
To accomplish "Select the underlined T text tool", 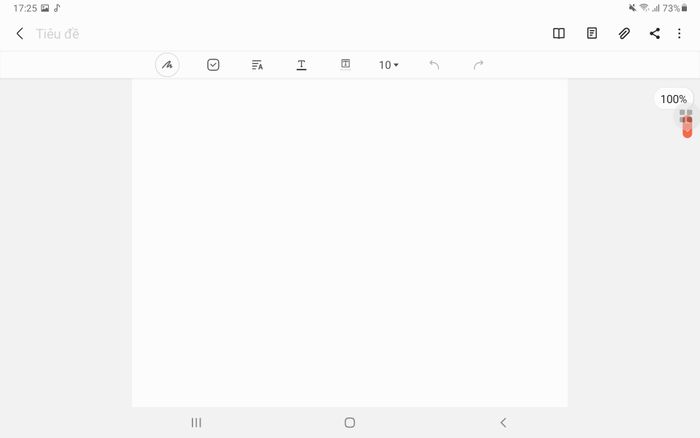I will pos(301,65).
